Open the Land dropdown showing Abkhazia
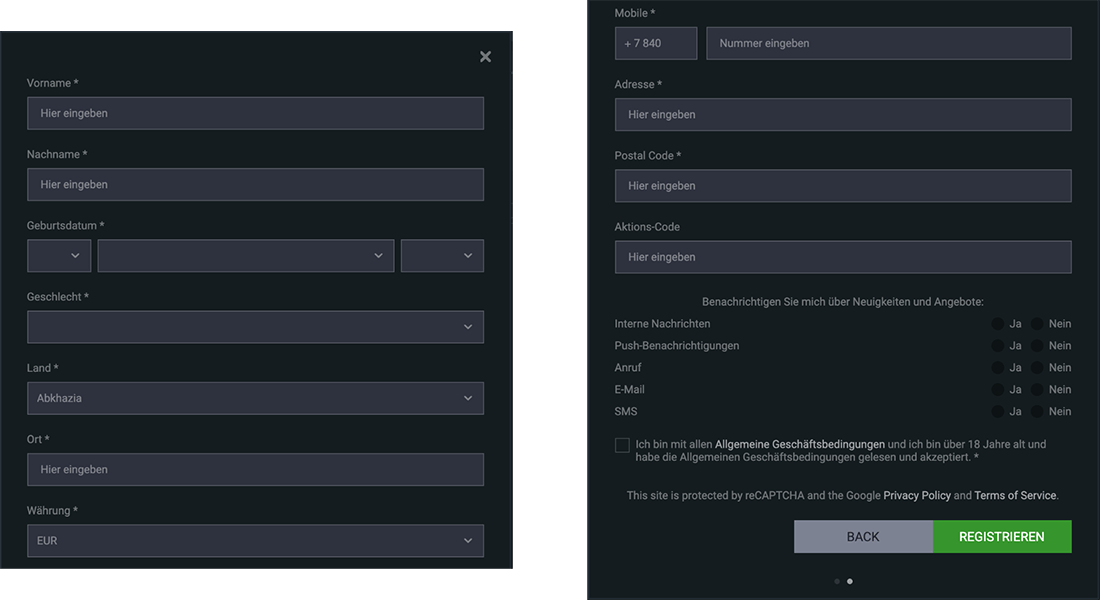The height and width of the screenshot is (600, 1100). (255, 397)
